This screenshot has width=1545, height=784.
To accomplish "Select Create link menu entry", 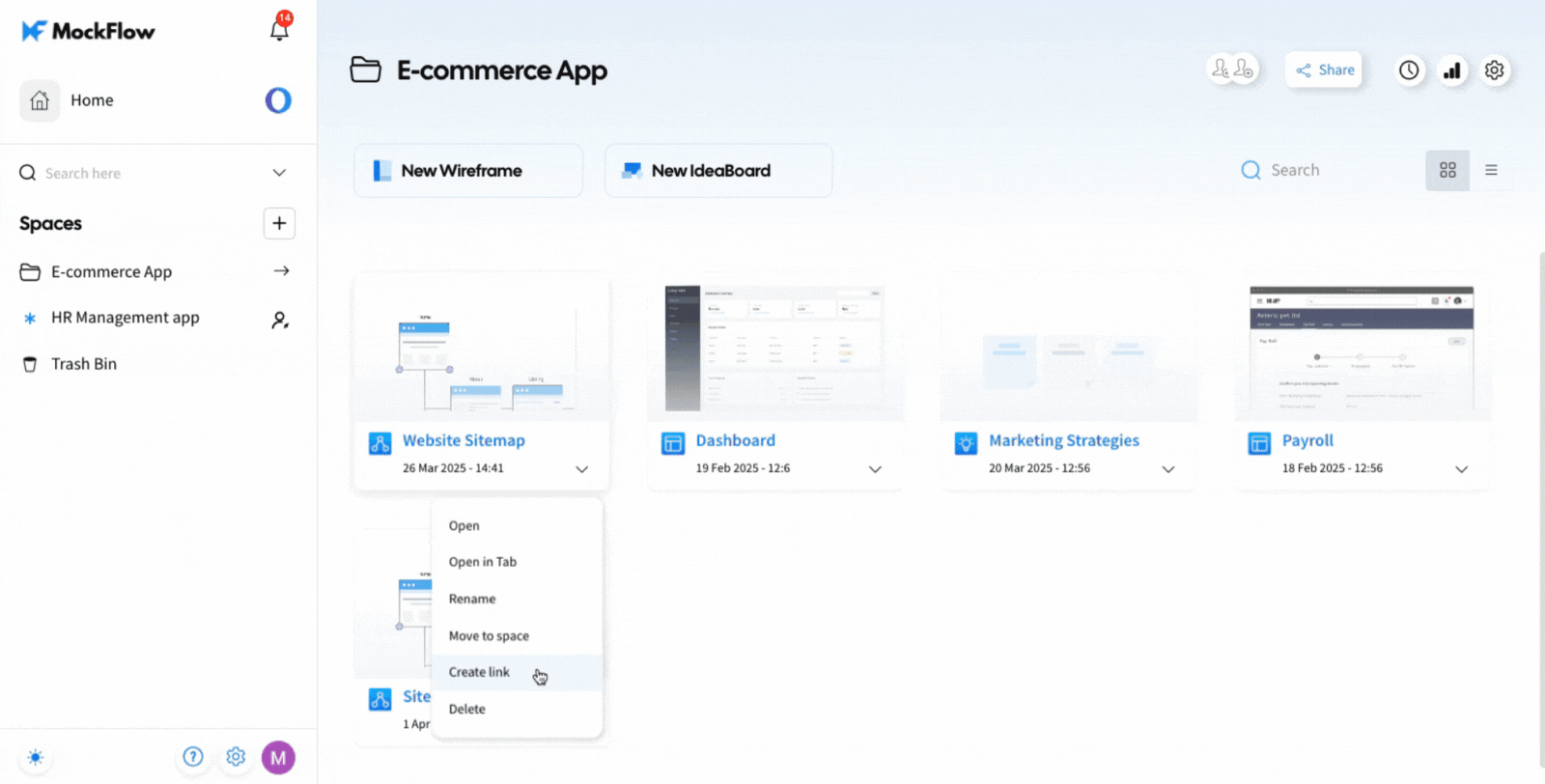I will point(517,672).
